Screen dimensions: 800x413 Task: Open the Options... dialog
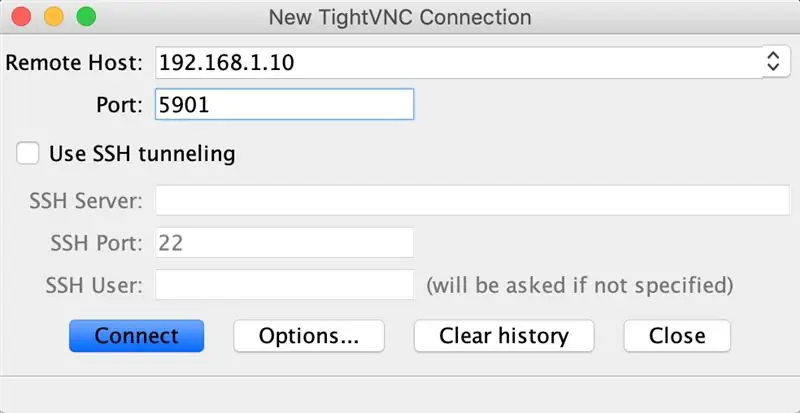309,336
